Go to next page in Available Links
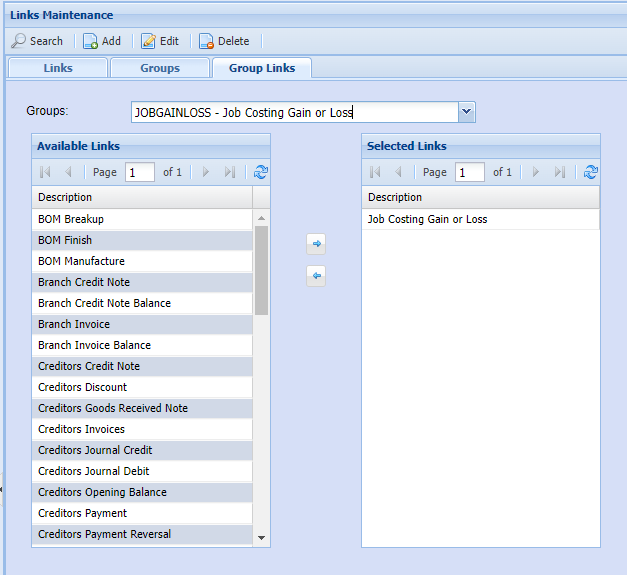 (x=206, y=172)
